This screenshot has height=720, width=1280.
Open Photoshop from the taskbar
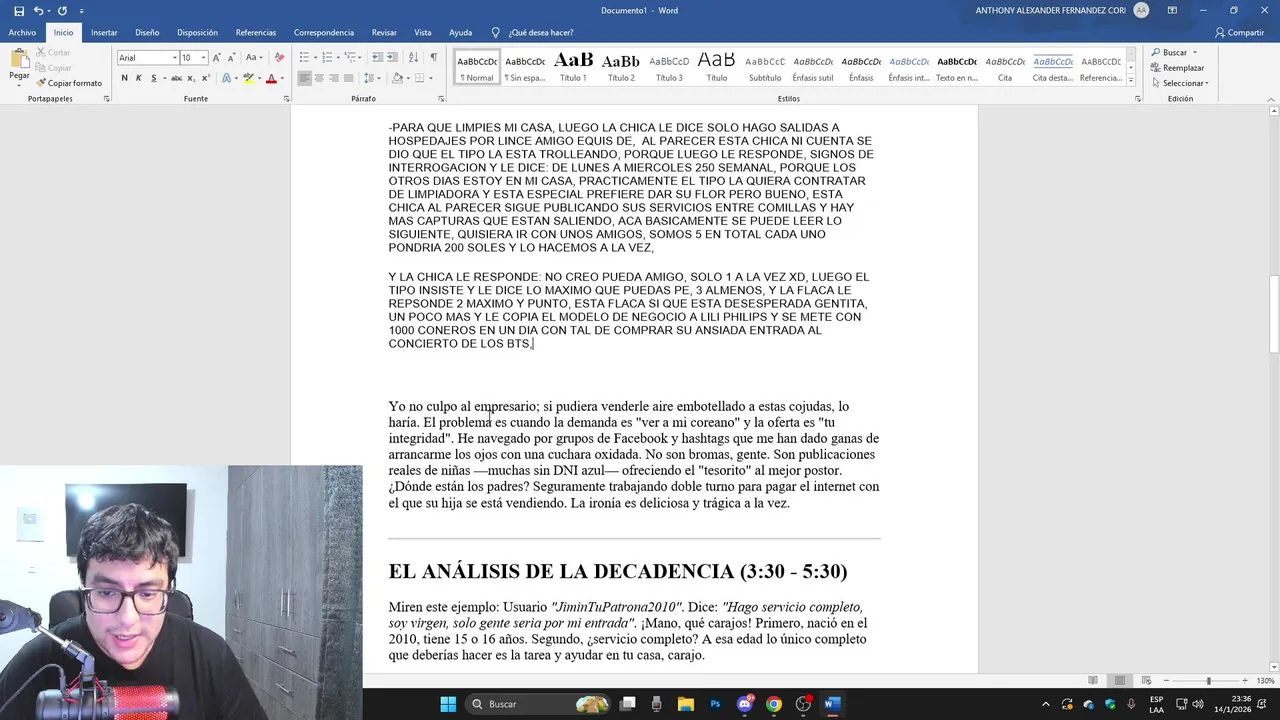(x=715, y=704)
